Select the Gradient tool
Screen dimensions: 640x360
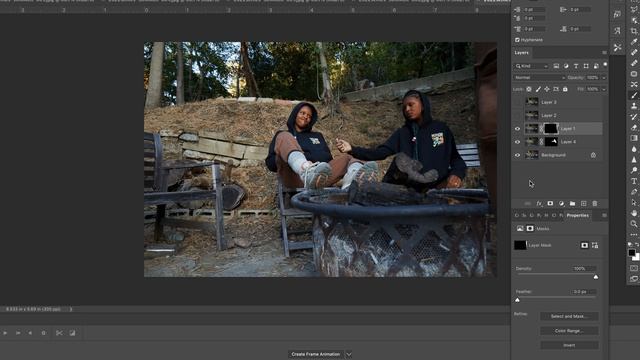(x=634, y=138)
